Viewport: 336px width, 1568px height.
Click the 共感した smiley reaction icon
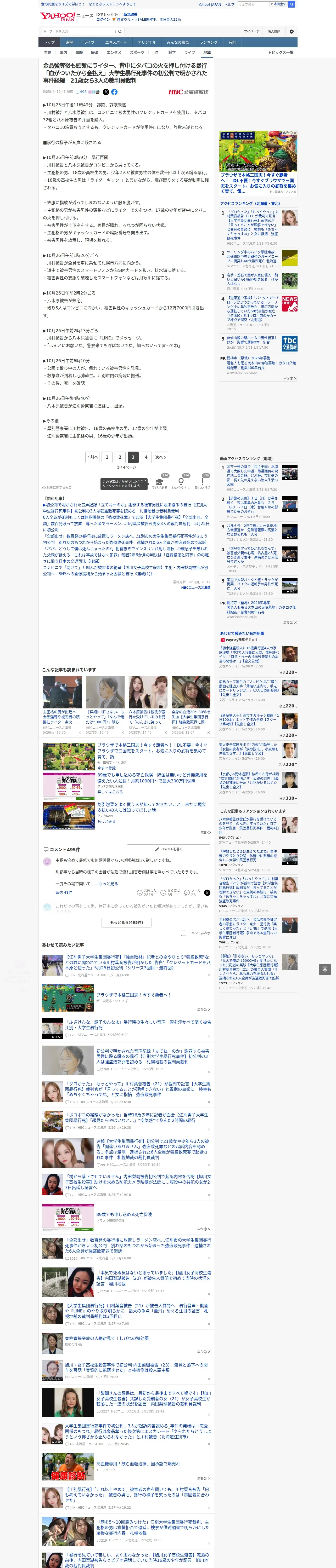(x=140, y=892)
